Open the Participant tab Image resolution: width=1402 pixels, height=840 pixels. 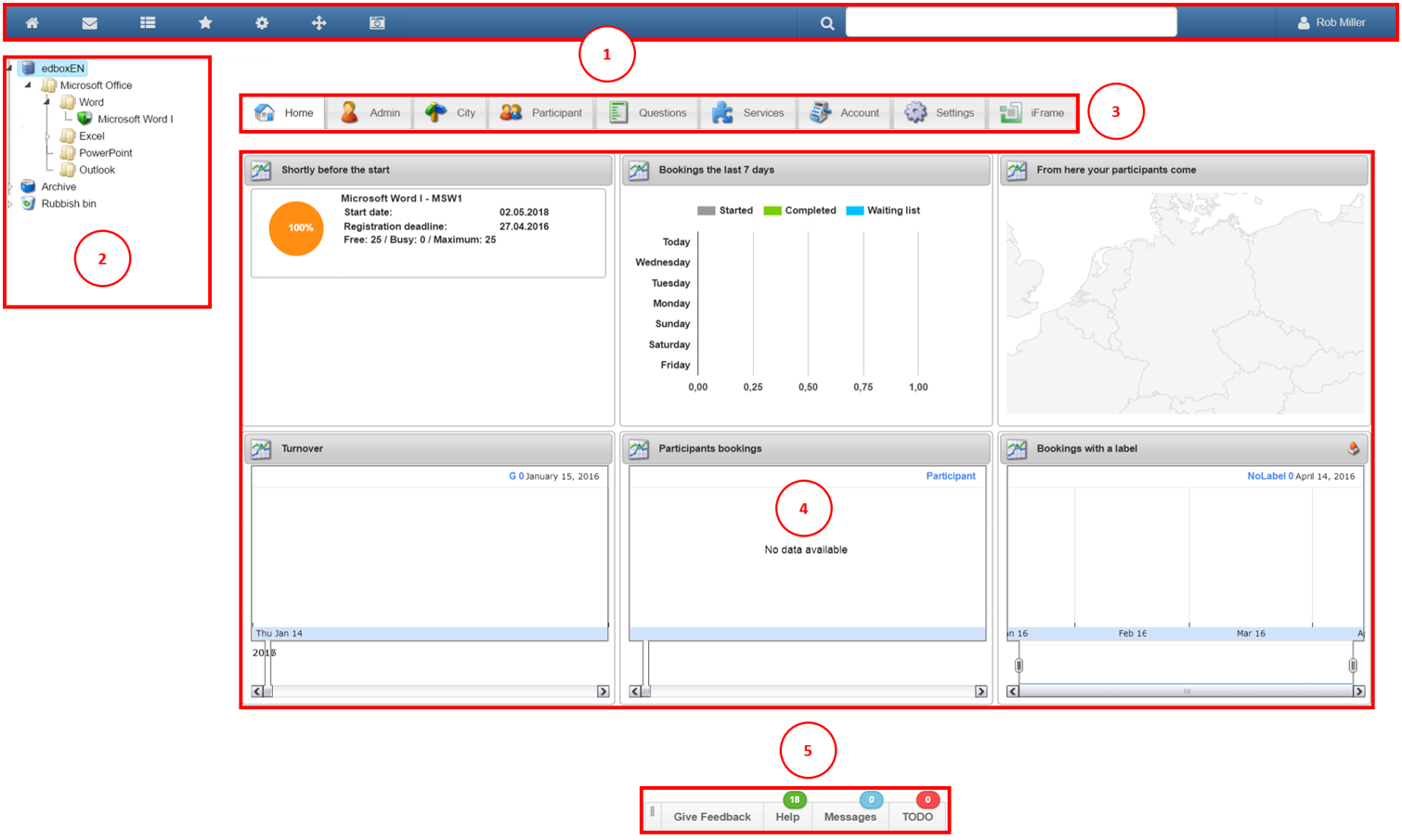point(541,112)
